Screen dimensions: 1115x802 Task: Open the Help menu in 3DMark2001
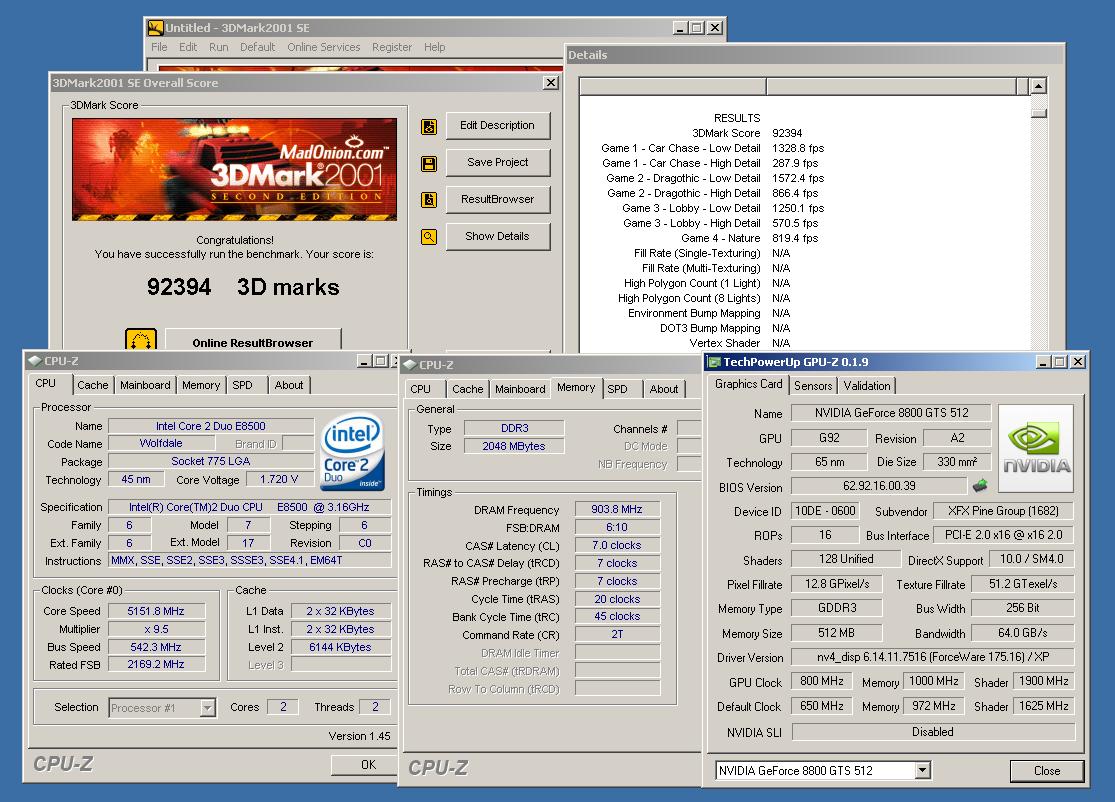tap(434, 47)
